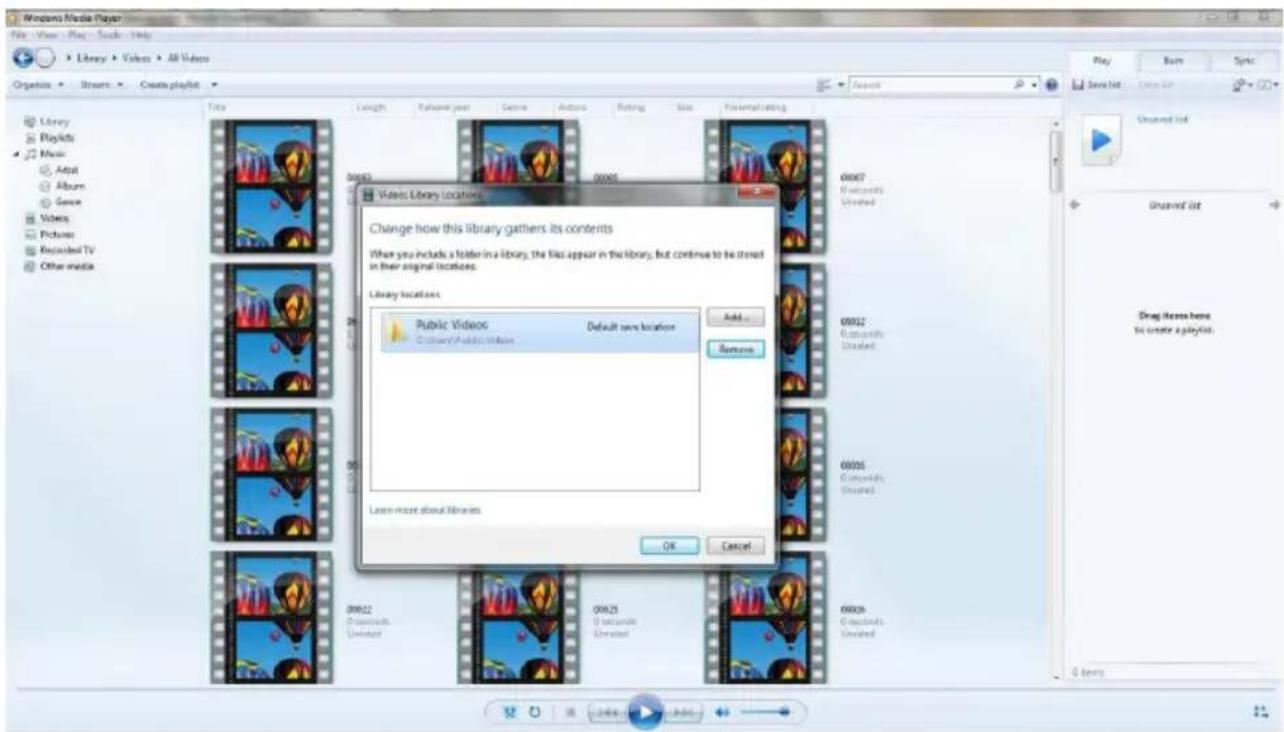
Task: Select Pictures in the navigation tree
Action: (51, 233)
